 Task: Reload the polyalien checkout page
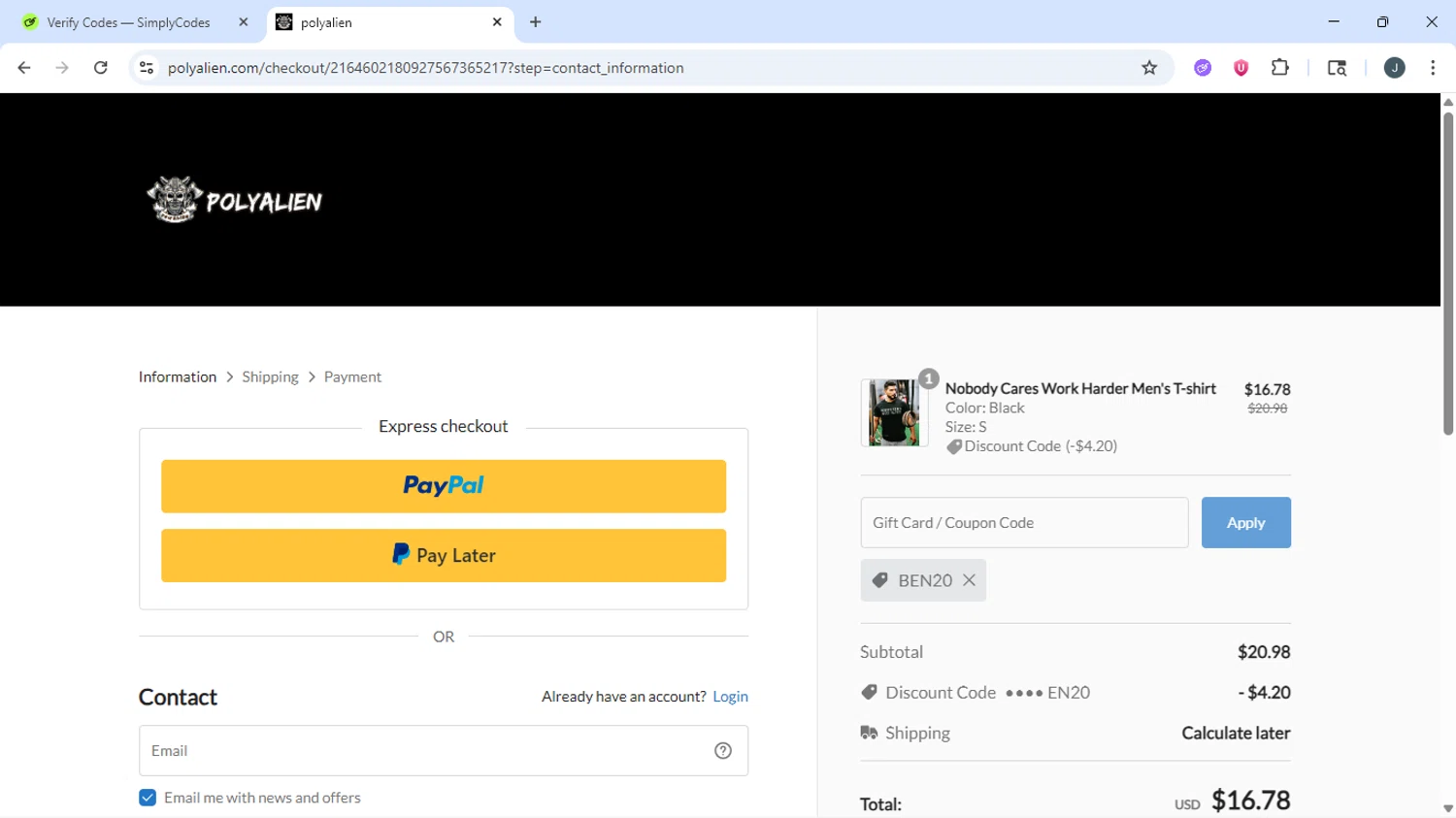(x=101, y=68)
